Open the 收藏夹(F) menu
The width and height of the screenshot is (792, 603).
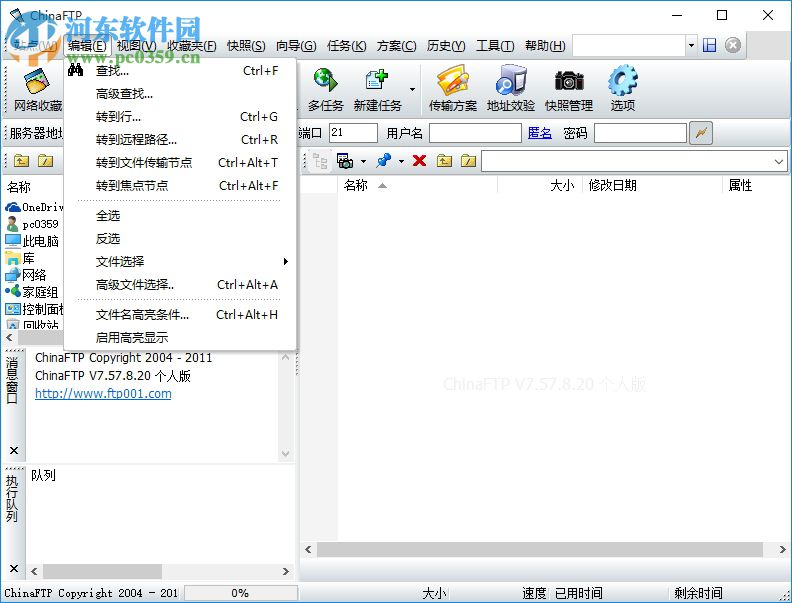(191, 46)
